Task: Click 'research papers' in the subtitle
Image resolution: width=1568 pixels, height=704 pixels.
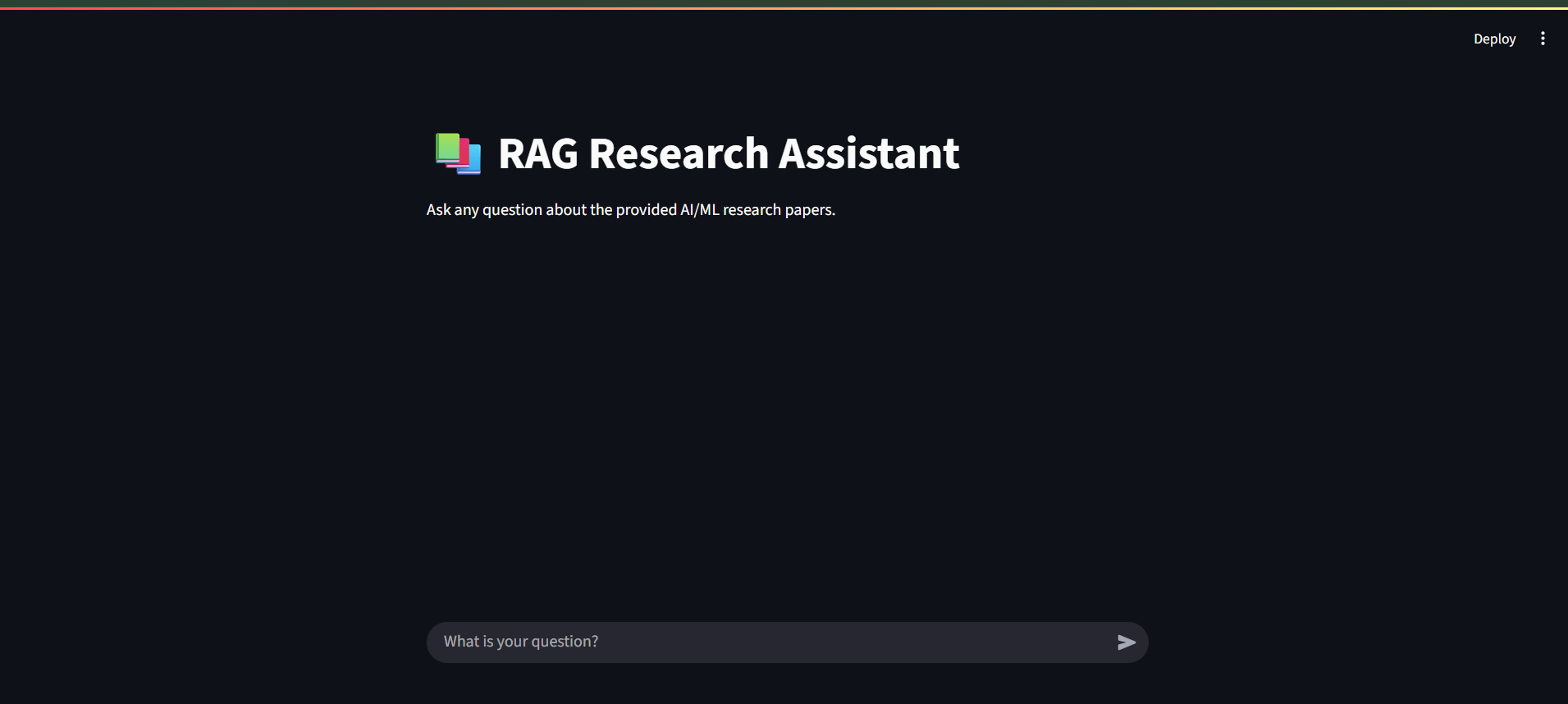Action: [778, 210]
